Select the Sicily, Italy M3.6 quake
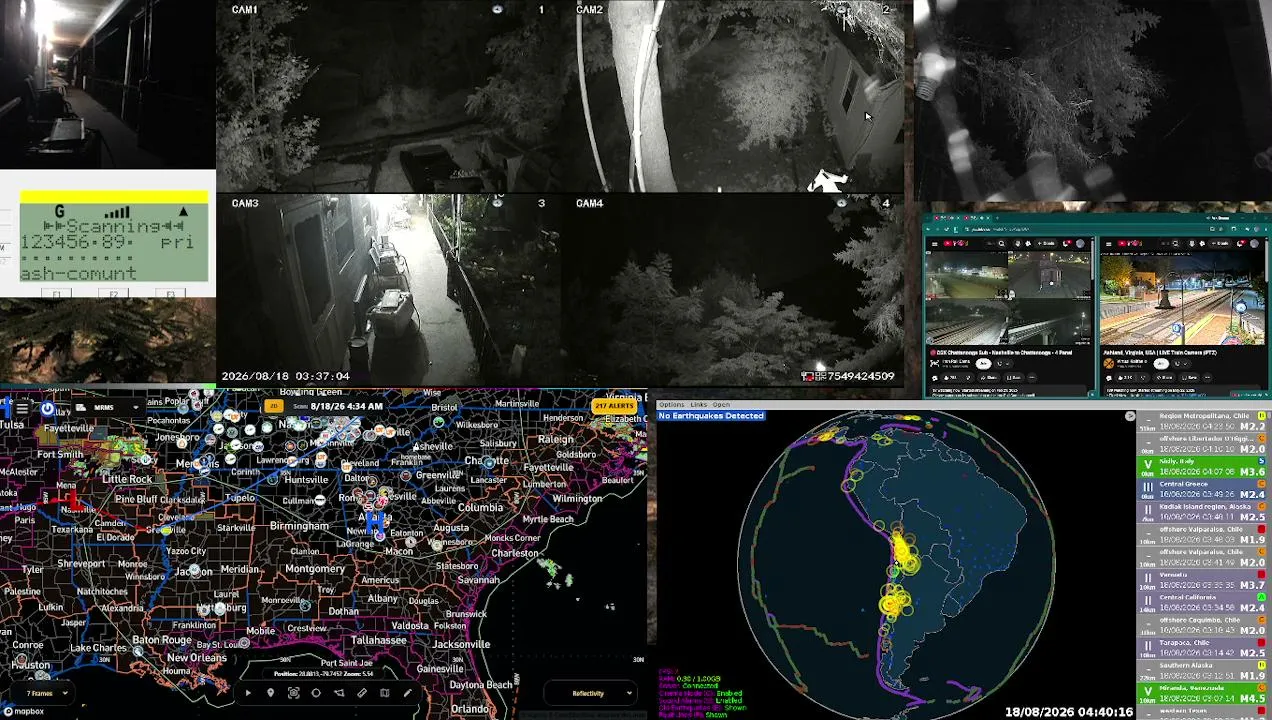The width and height of the screenshot is (1272, 720). pos(1203,466)
